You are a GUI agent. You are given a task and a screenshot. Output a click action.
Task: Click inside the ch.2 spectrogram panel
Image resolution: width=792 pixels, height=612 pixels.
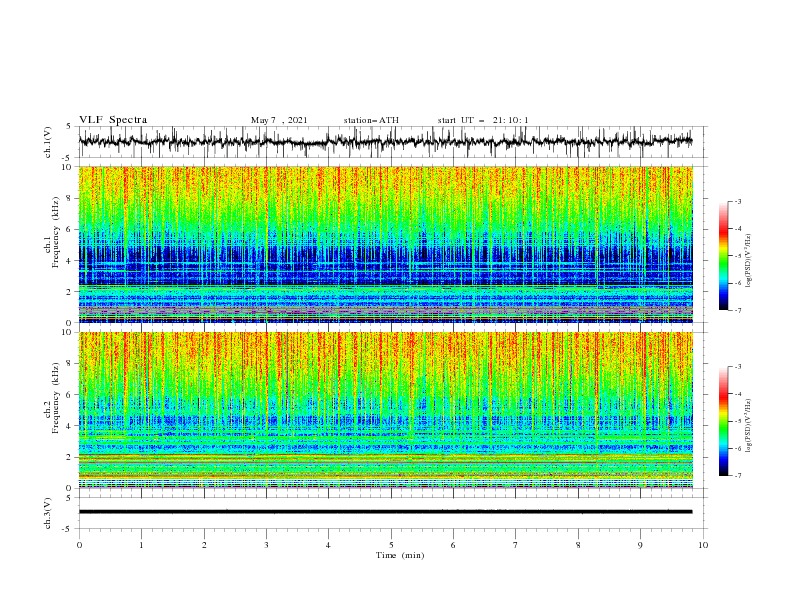coord(386,410)
